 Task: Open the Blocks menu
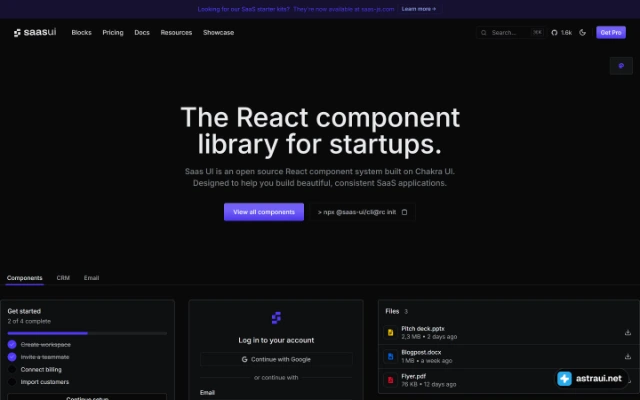click(x=82, y=33)
